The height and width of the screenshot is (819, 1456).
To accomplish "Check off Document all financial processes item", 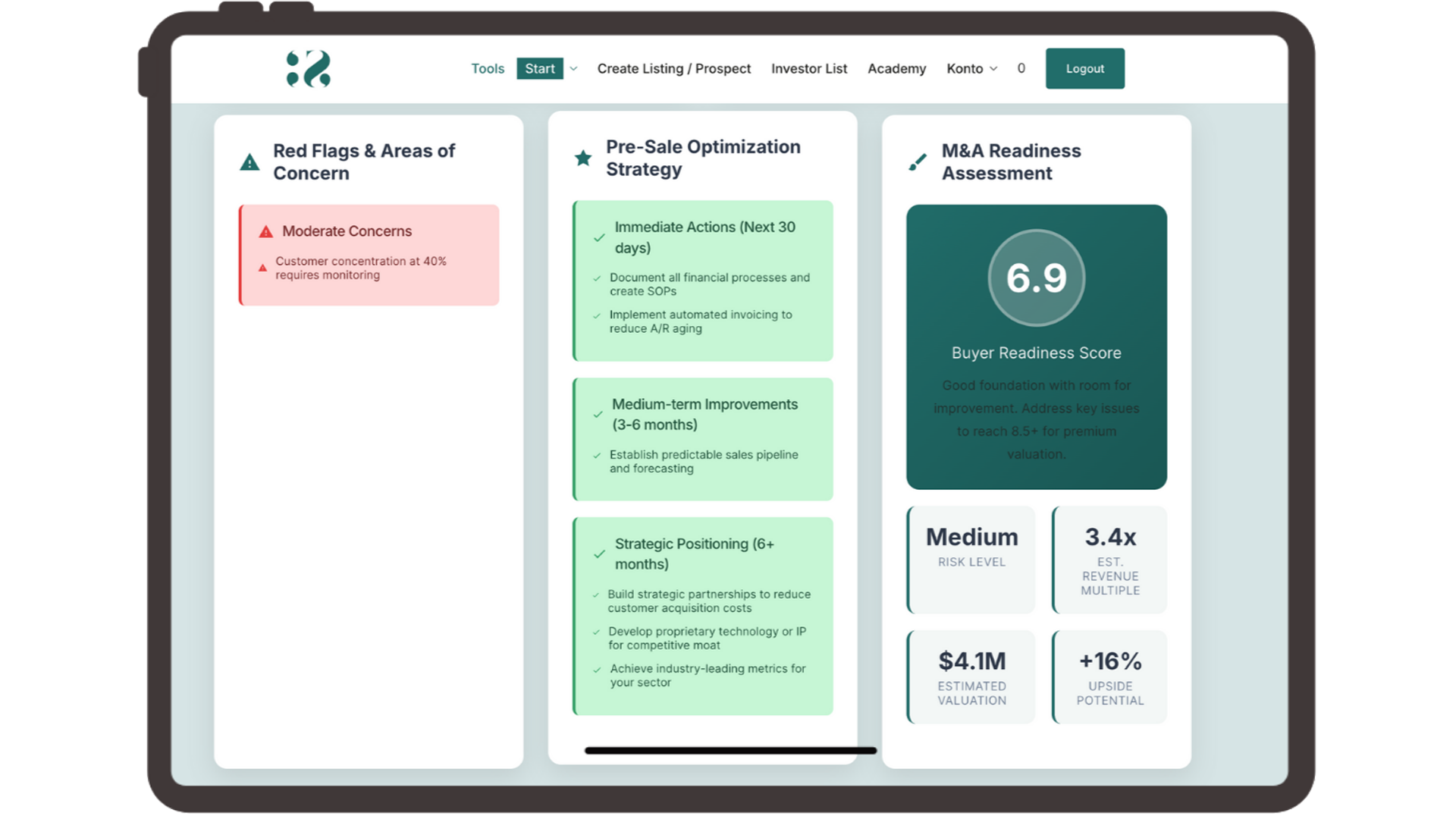I will (x=597, y=278).
